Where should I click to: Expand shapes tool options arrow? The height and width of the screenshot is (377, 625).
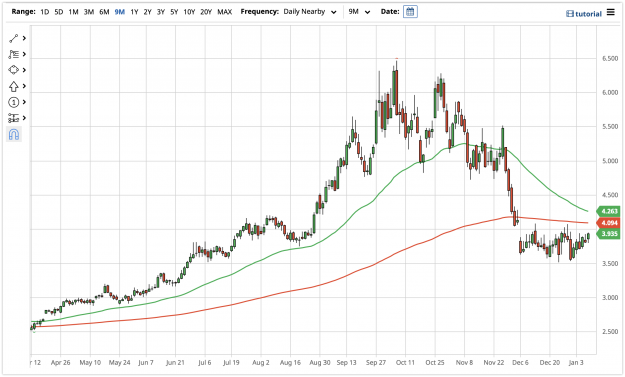click(x=24, y=70)
